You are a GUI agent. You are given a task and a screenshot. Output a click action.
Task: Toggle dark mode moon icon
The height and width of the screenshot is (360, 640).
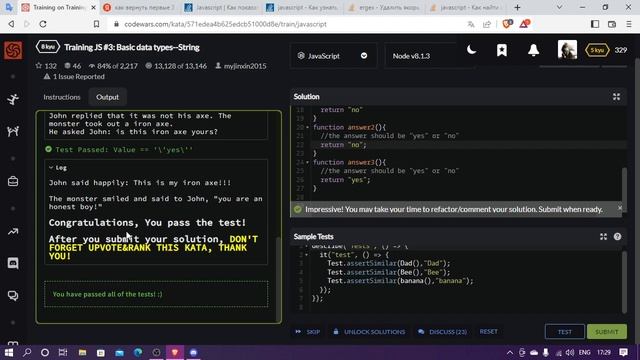471,50
